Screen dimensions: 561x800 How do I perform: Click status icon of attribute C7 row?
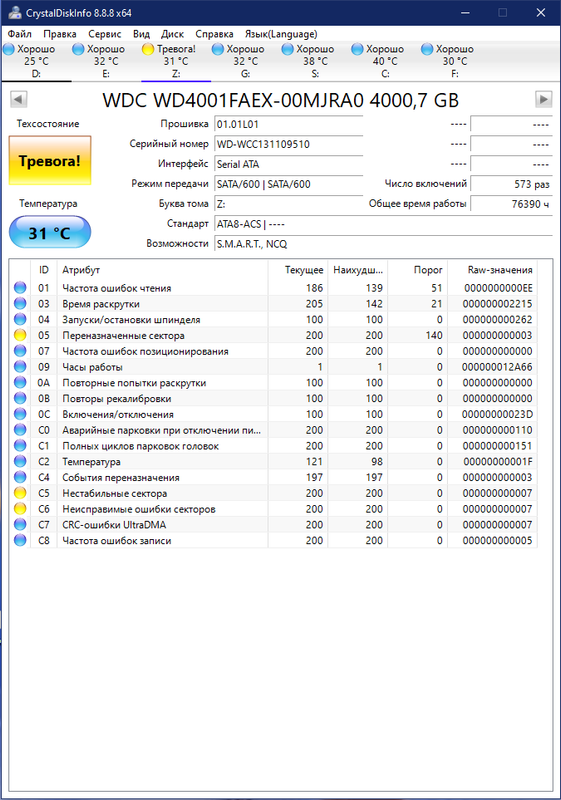click(x=20, y=524)
